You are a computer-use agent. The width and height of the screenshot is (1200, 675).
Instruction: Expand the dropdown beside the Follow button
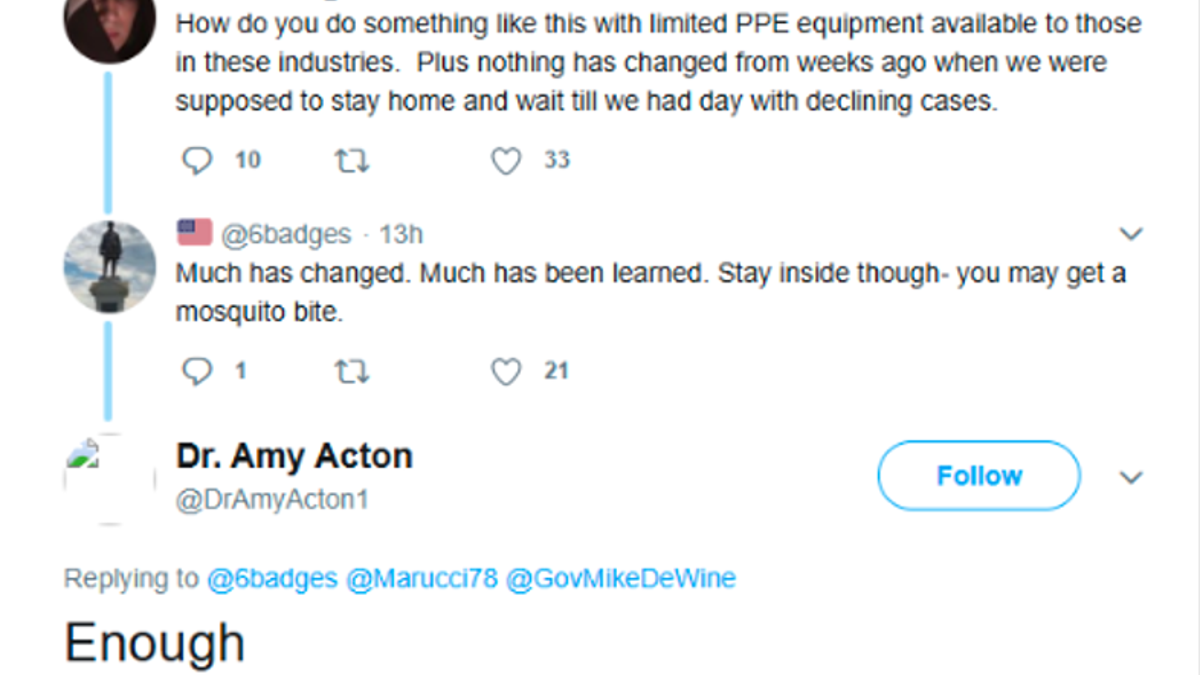1131,476
